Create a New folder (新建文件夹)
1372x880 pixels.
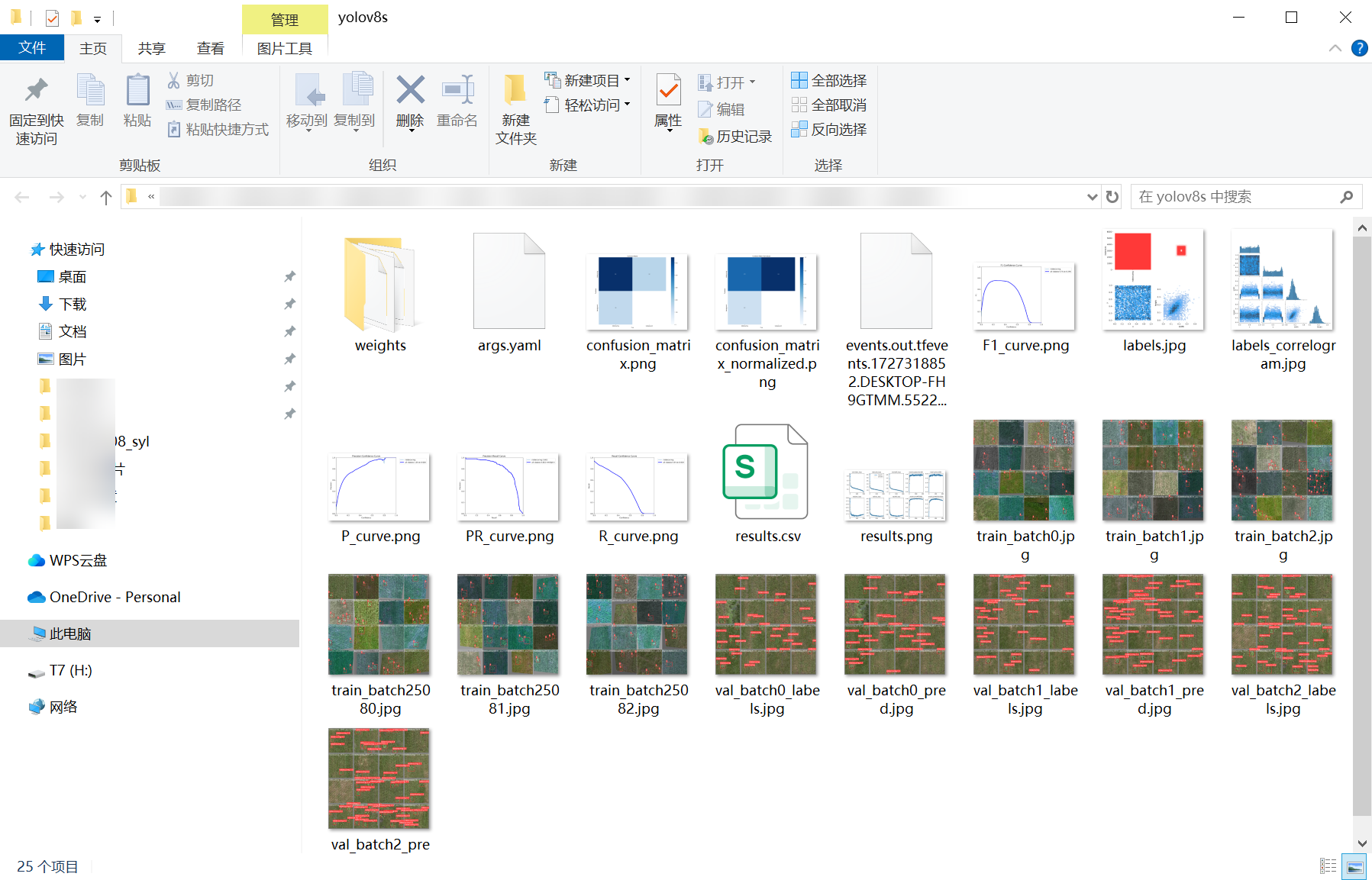click(516, 111)
